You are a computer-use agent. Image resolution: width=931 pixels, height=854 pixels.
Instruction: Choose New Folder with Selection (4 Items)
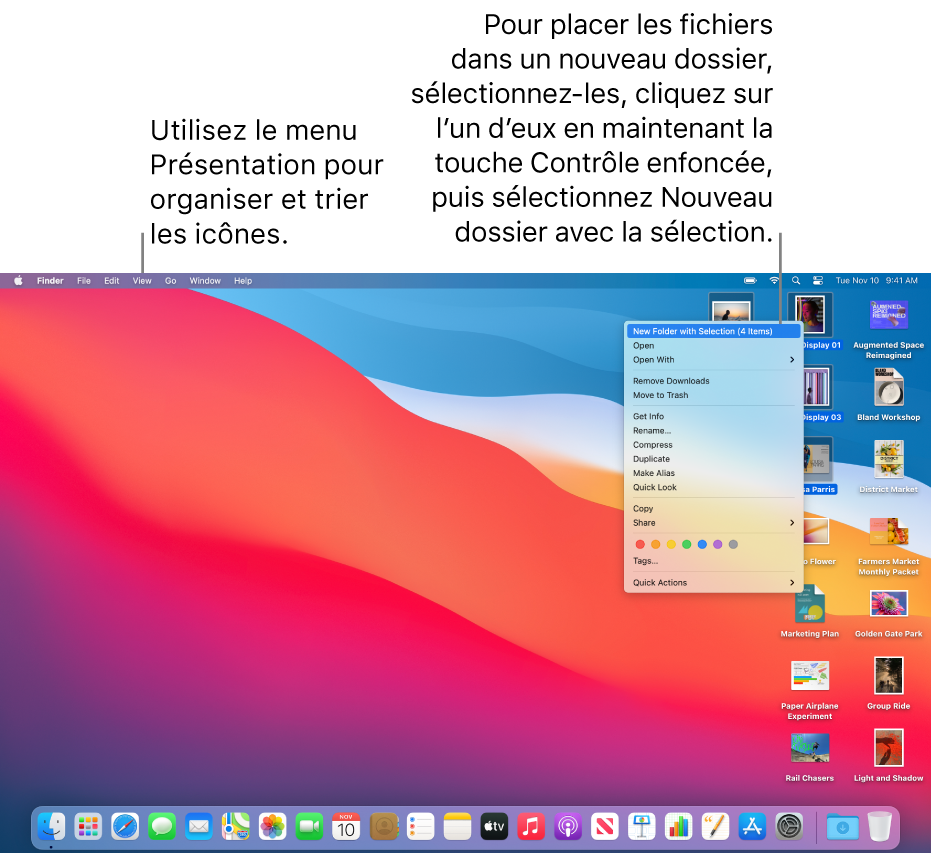click(x=713, y=331)
